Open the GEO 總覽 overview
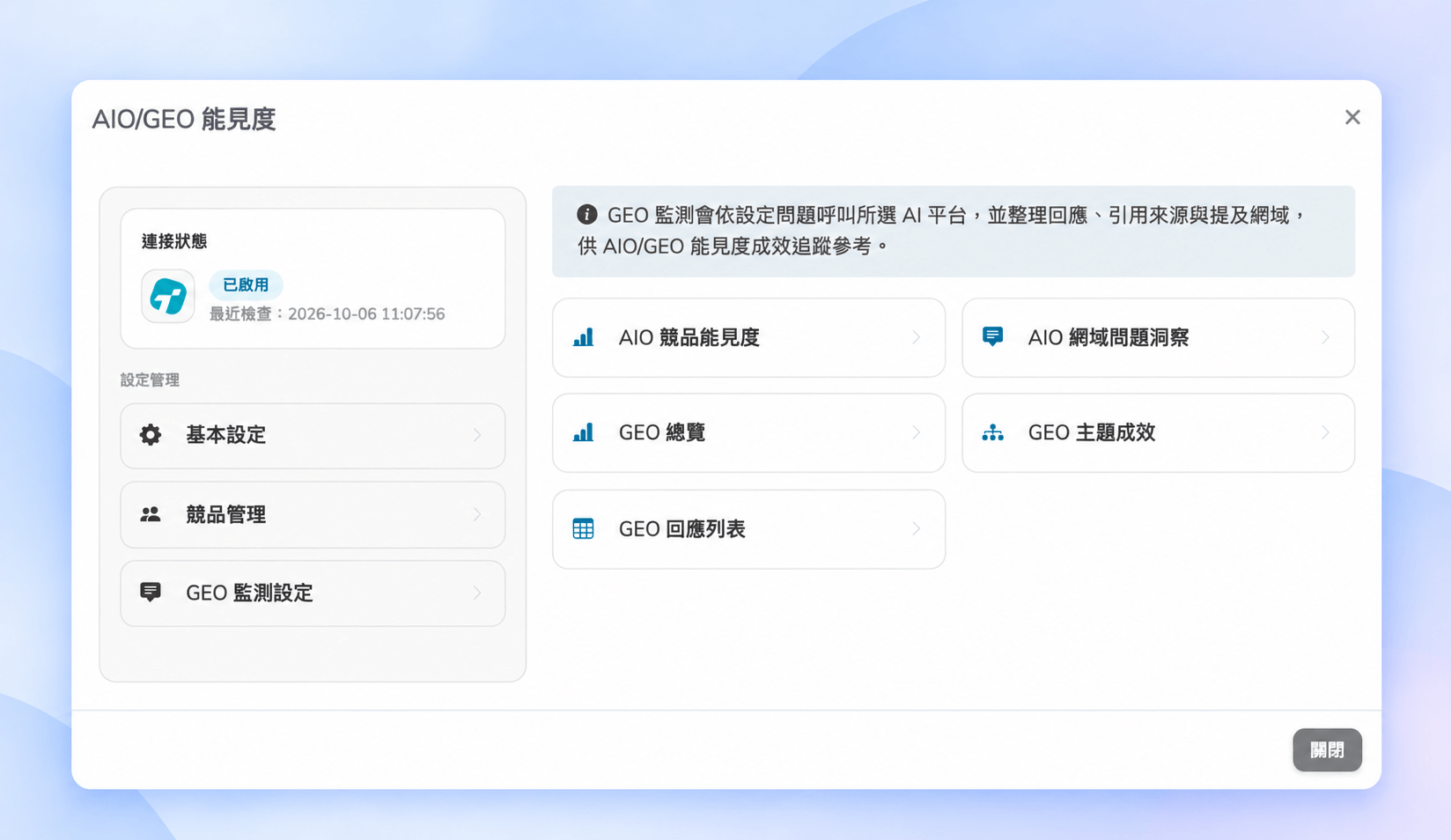The width and height of the screenshot is (1451, 840). click(x=748, y=432)
